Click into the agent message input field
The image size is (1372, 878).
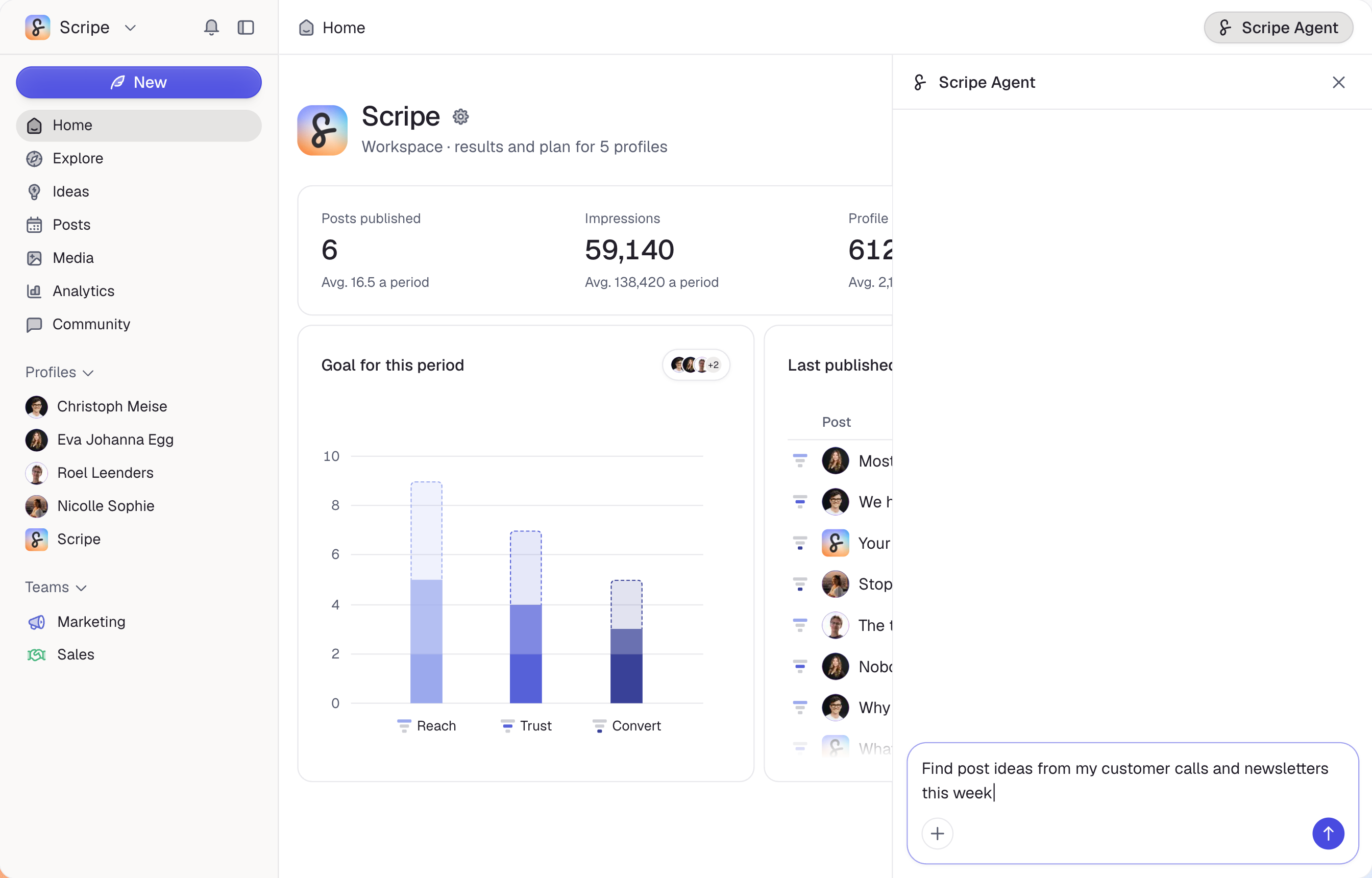tap(1133, 781)
